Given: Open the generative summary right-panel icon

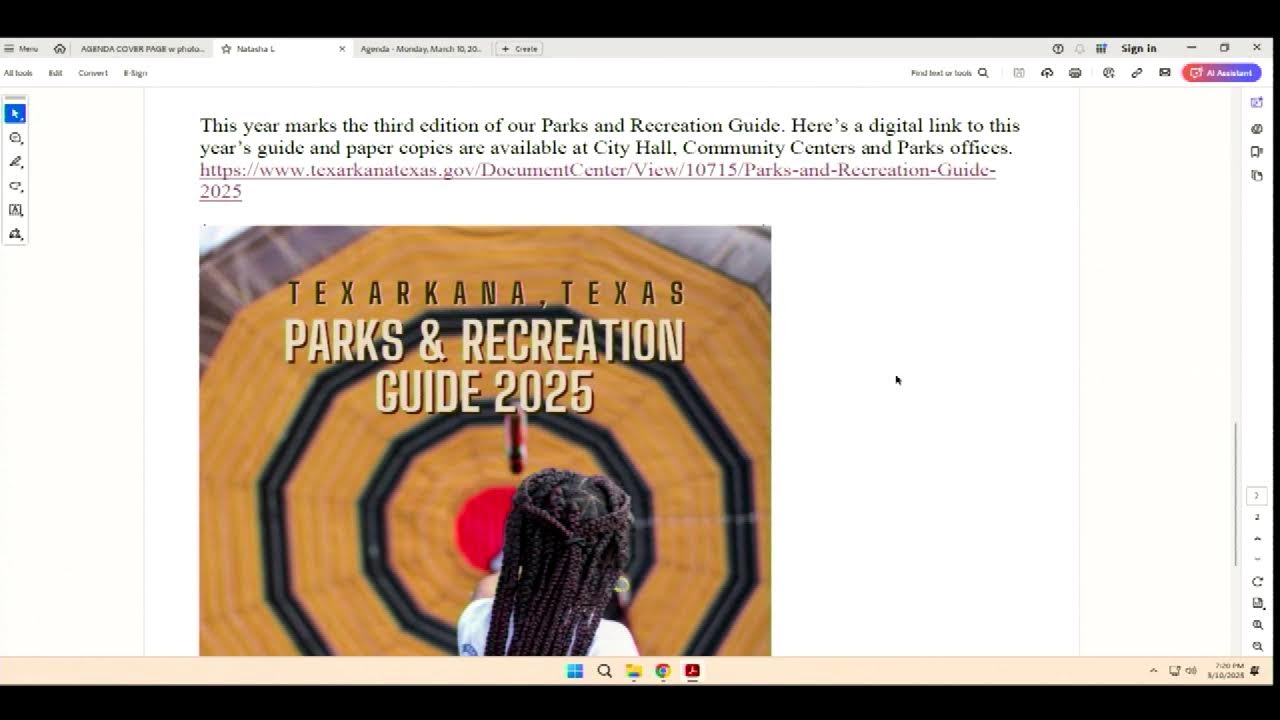Looking at the screenshot, I should click(1257, 103).
